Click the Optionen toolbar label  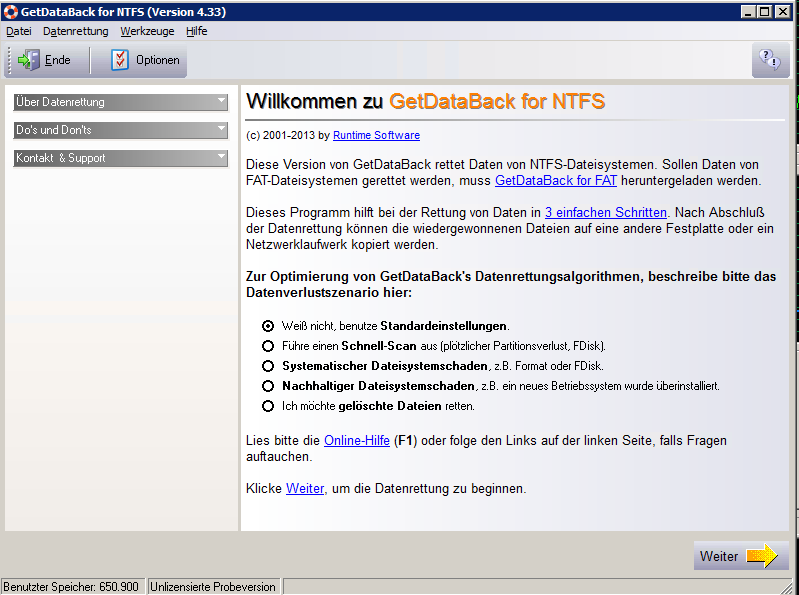(157, 60)
